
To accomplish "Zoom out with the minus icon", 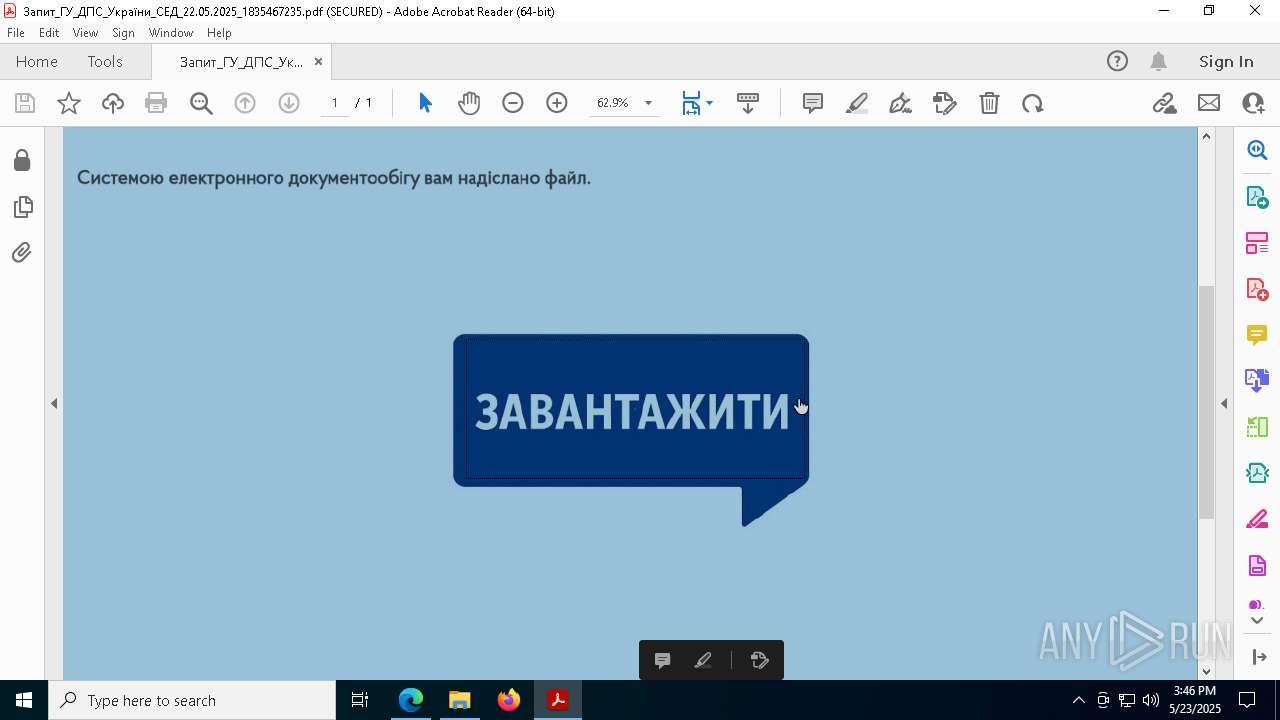I will pos(513,103).
